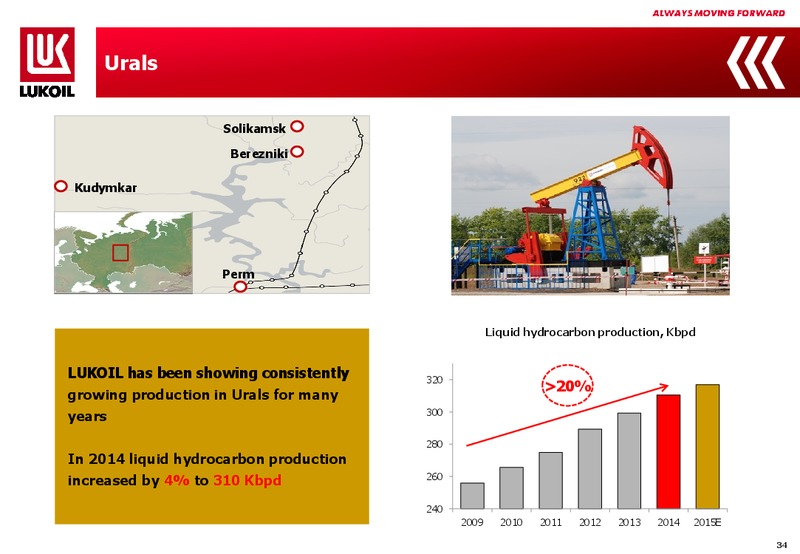Click 'In 2014 liquid hydrocarbon production' line
Image resolution: width=800 pixels, height=554 pixels.
207,459
